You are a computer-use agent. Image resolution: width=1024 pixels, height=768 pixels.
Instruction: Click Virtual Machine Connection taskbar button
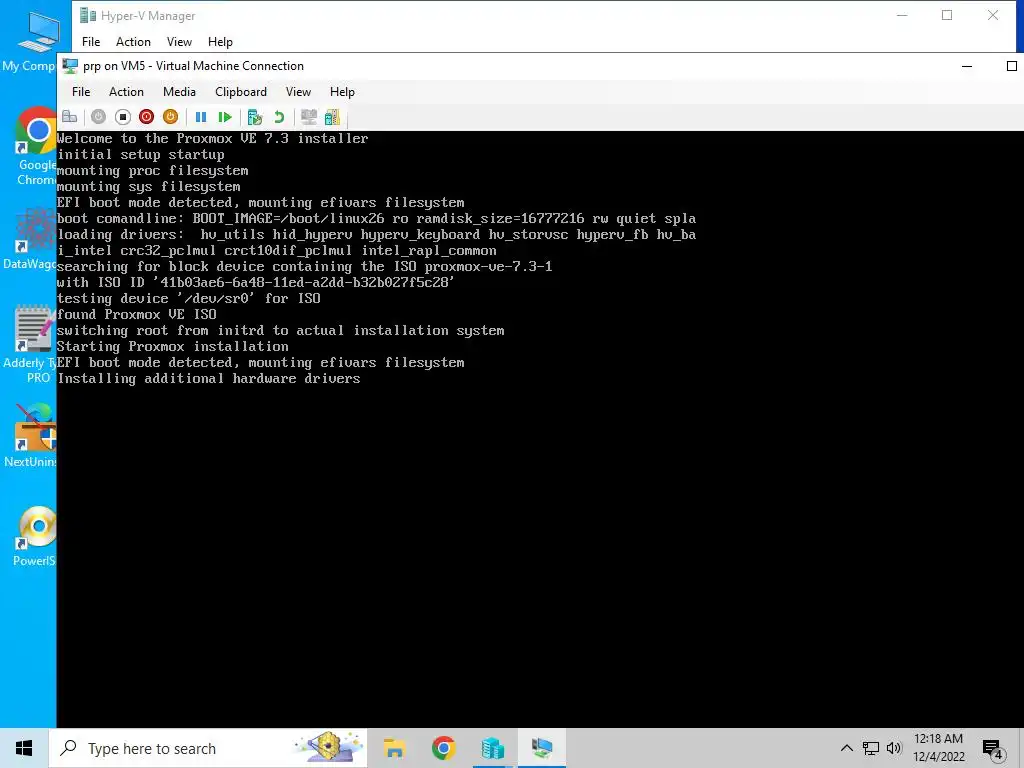point(541,748)
